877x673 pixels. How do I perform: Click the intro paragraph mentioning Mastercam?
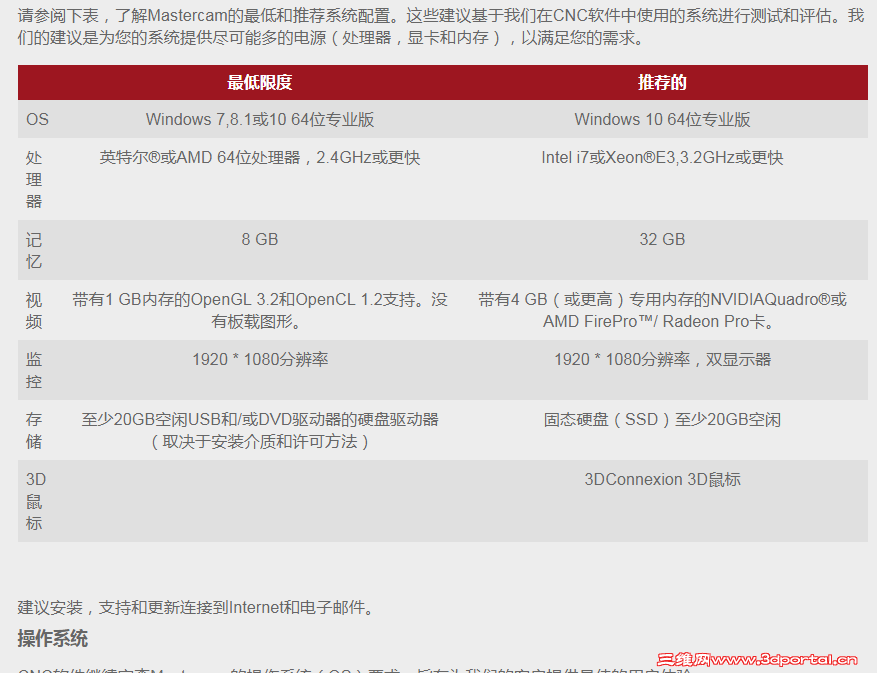441,26
